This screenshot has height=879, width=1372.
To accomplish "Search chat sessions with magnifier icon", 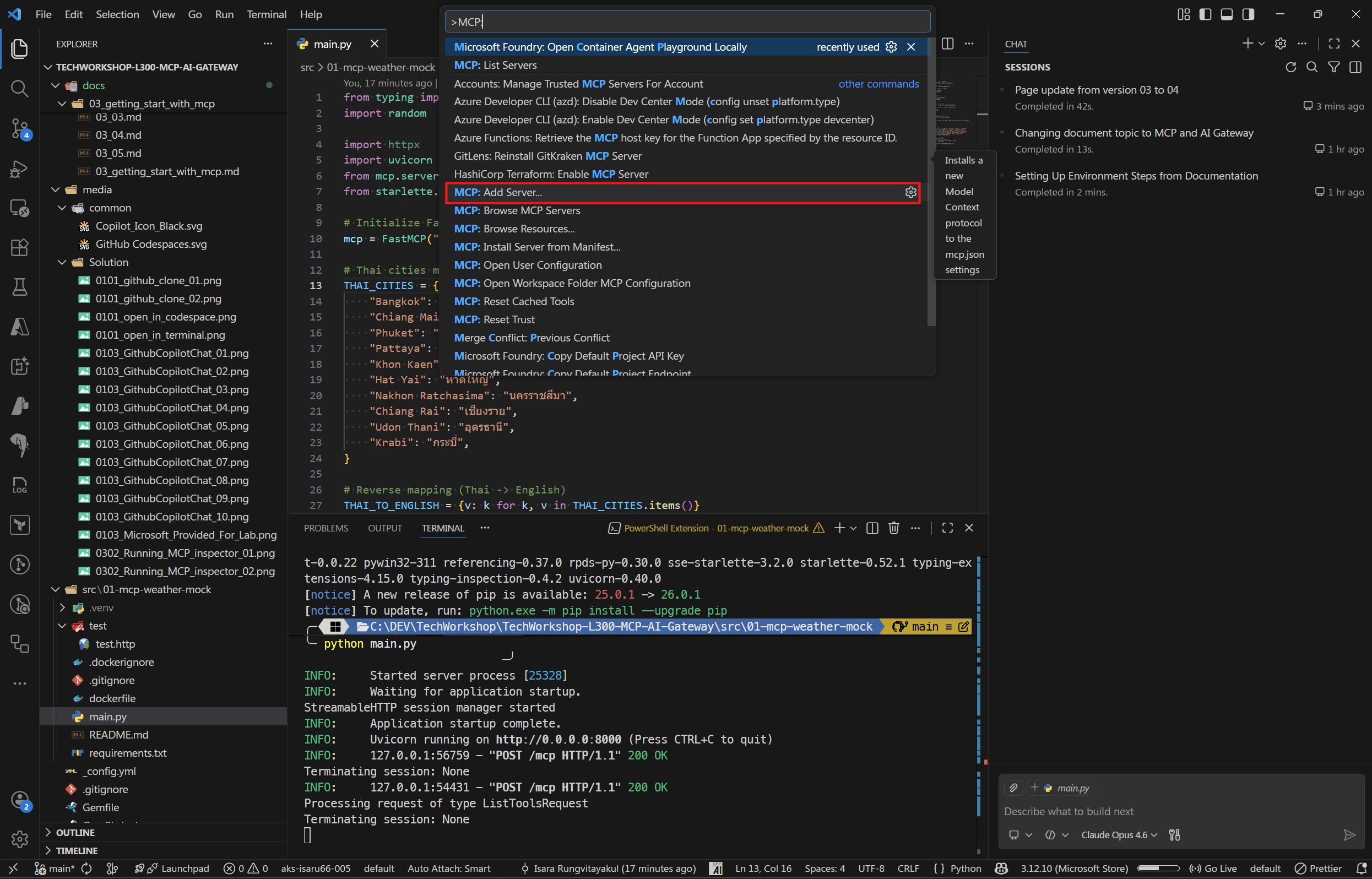I will 1312,67.
